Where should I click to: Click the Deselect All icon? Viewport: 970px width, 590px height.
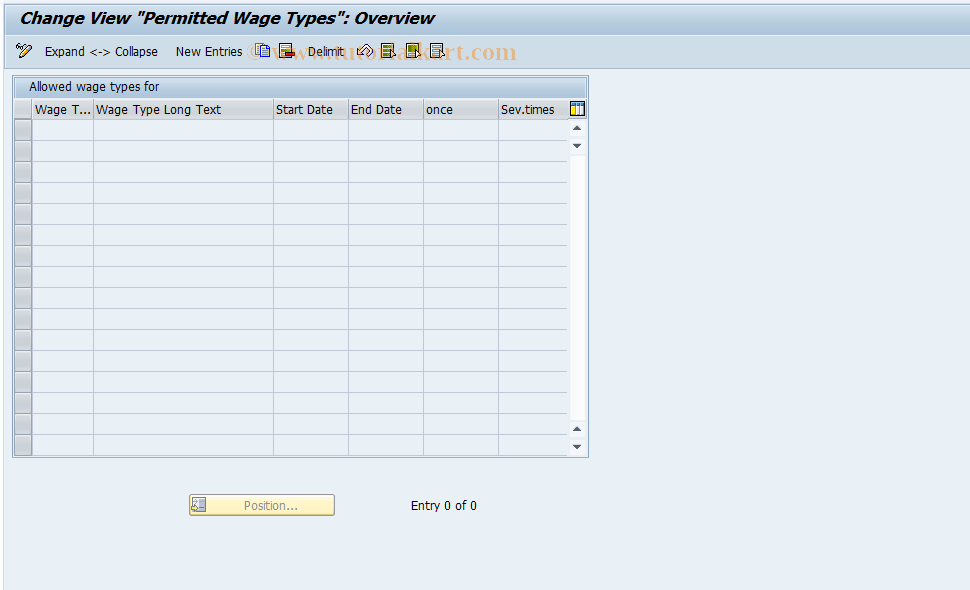tap(437, 51)
